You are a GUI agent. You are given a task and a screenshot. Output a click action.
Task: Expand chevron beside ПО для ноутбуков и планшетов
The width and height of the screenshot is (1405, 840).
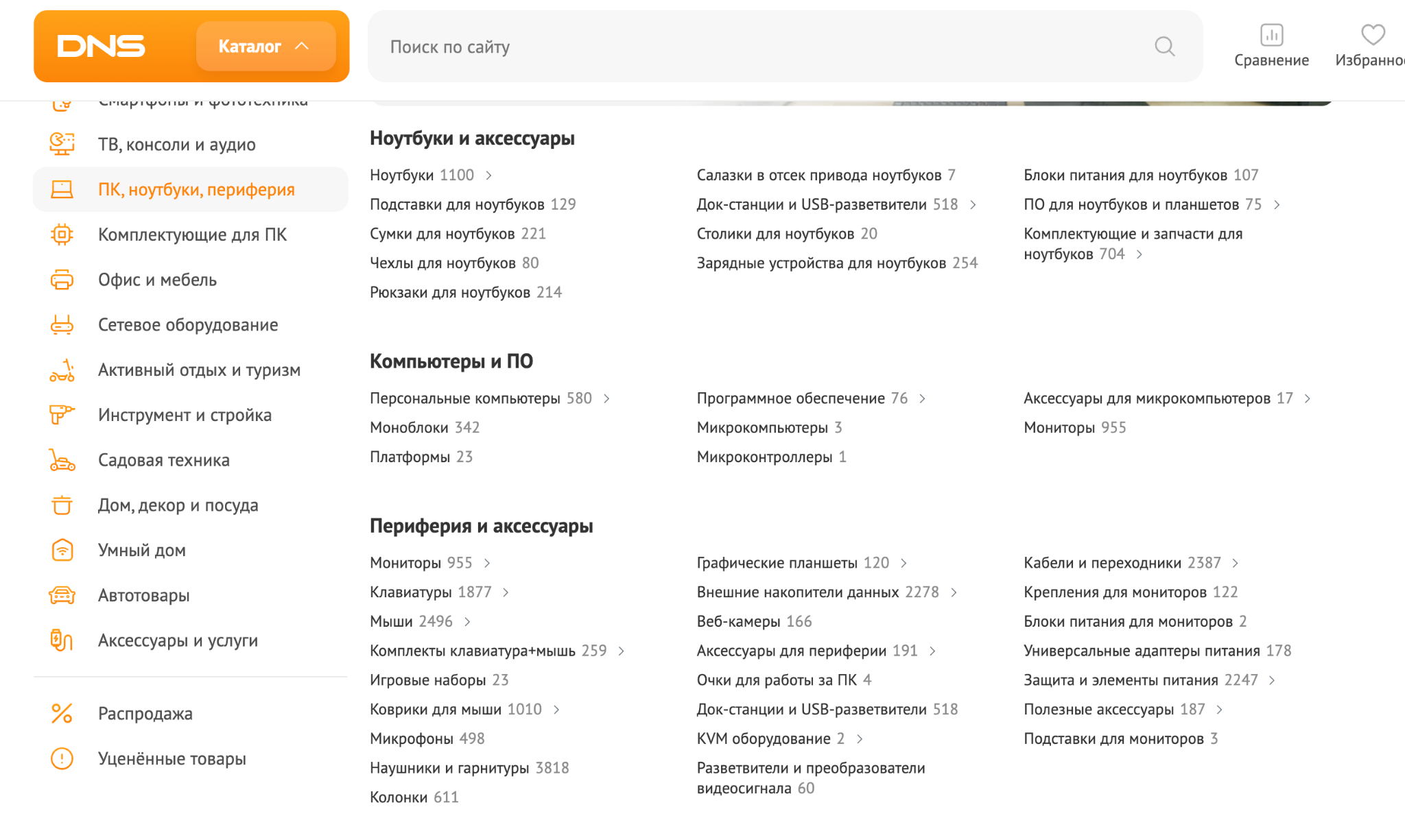tap(1277, 205)
